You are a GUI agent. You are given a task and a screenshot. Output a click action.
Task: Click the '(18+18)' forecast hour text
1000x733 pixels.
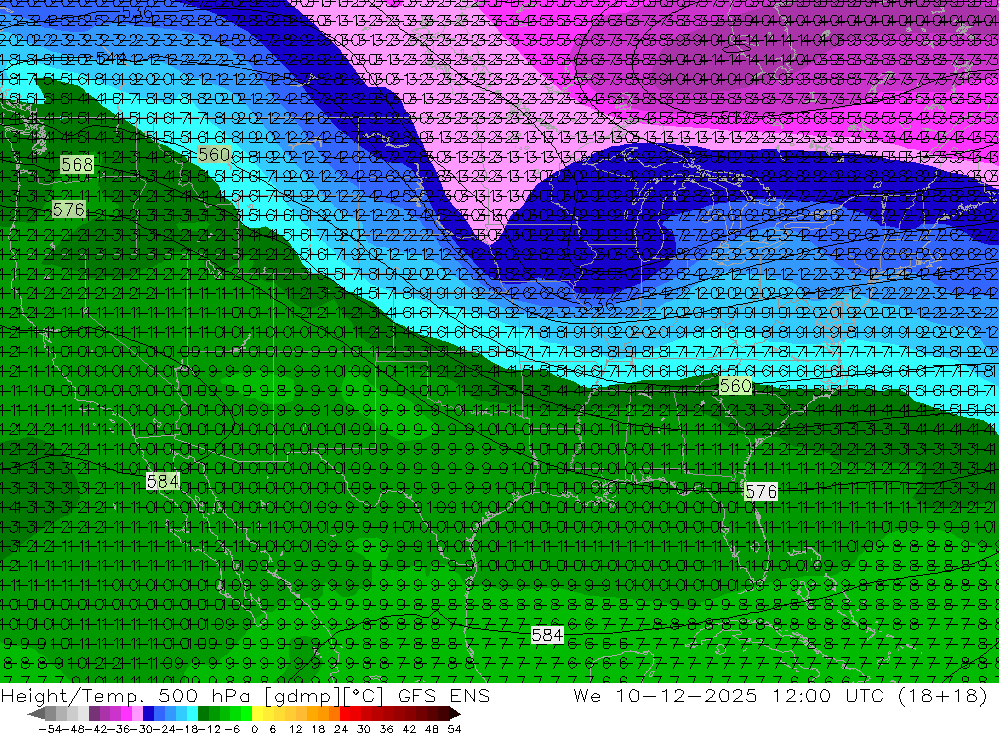pos(945,696)
